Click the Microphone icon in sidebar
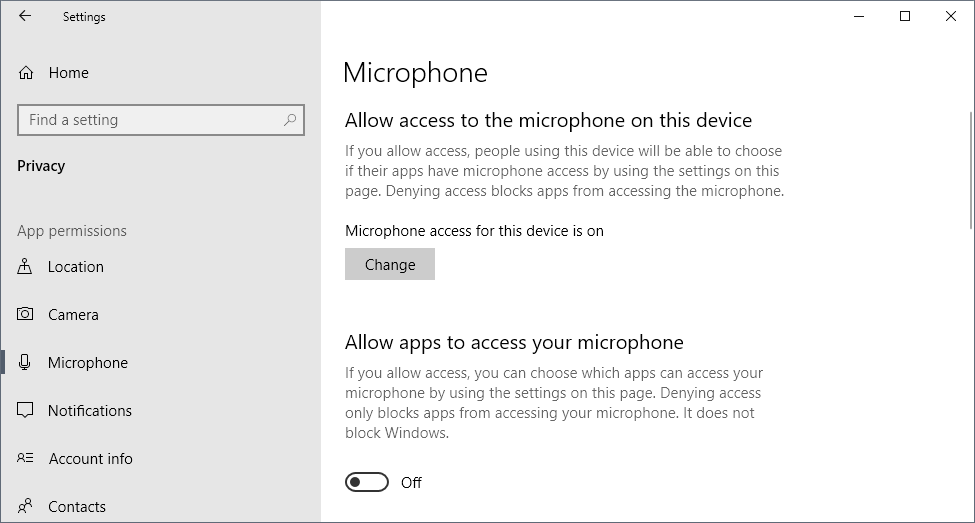Viewport: 975px width, 523px height. [26, 363]
